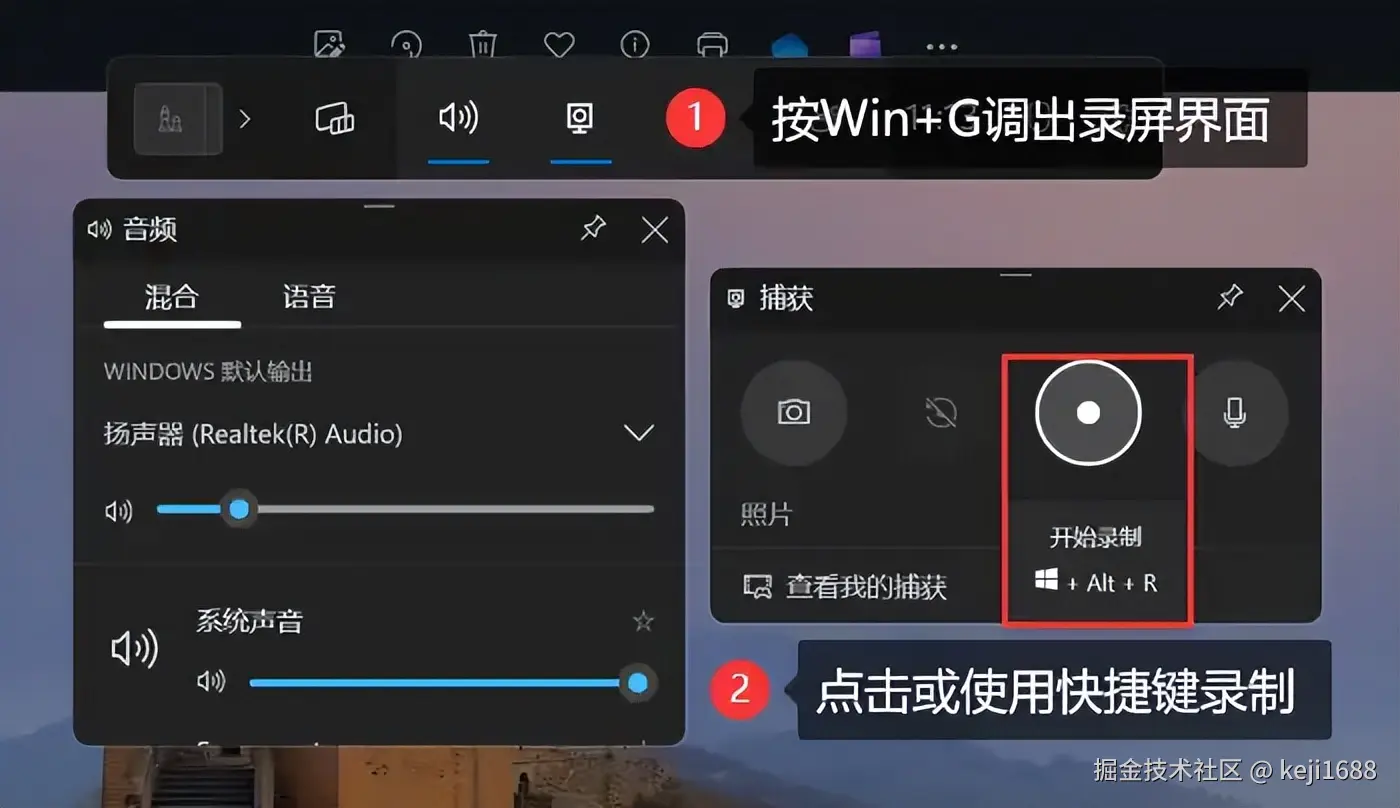
Task: Expand the chevron next to the game thumbnail
Action: click(245, 119)
